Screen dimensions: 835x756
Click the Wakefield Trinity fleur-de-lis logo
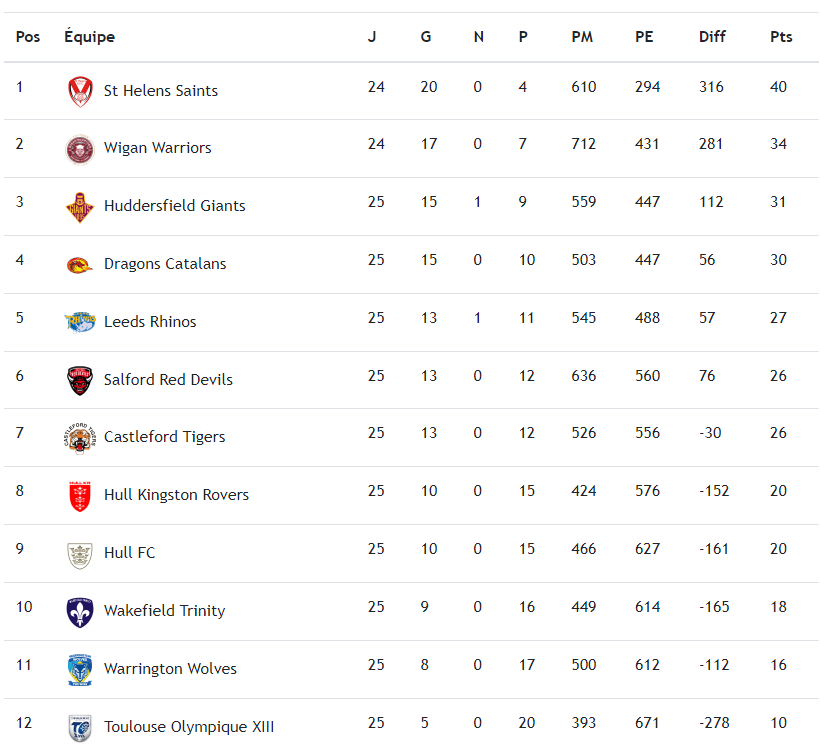click(80, 611)
